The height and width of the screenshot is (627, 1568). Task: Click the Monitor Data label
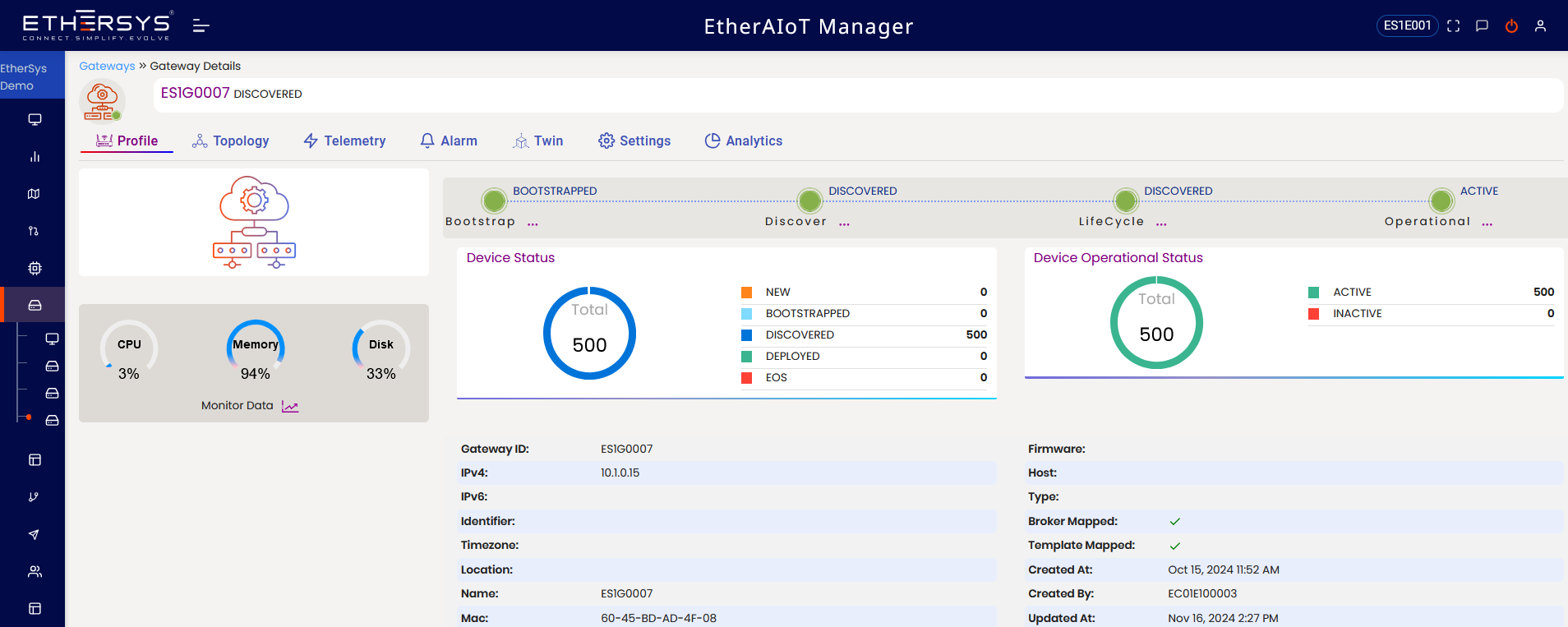[237, 405]
